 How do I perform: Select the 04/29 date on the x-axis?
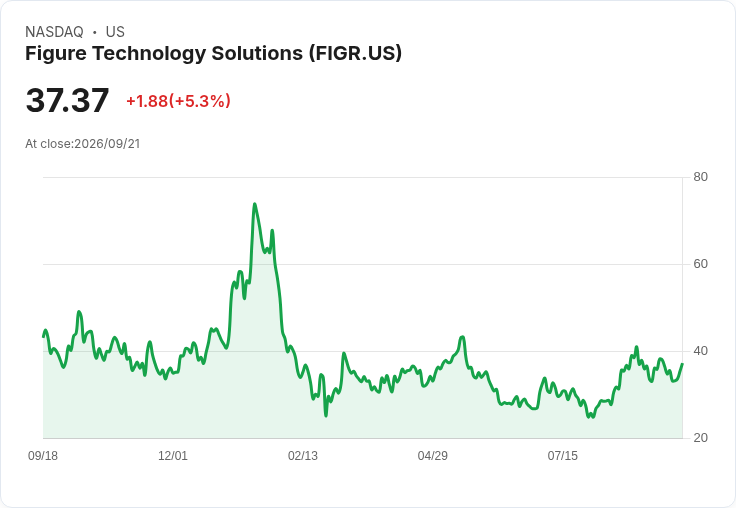click(x=432, y=455)
